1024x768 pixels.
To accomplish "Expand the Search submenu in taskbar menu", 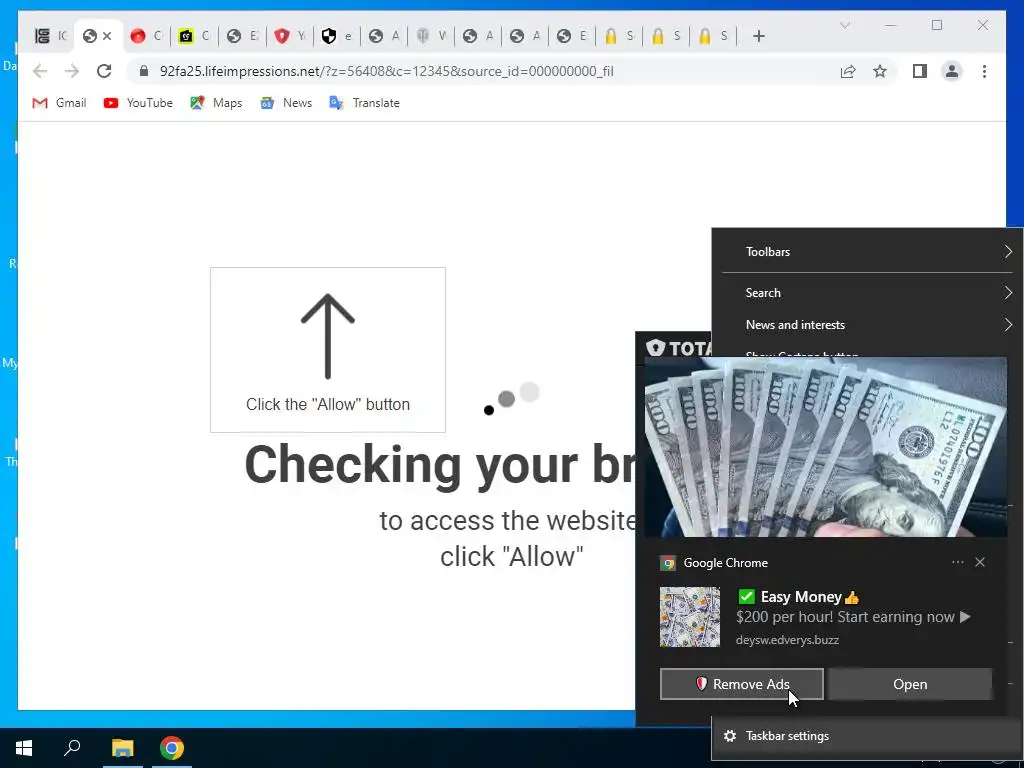I will [x=867, y=293].
